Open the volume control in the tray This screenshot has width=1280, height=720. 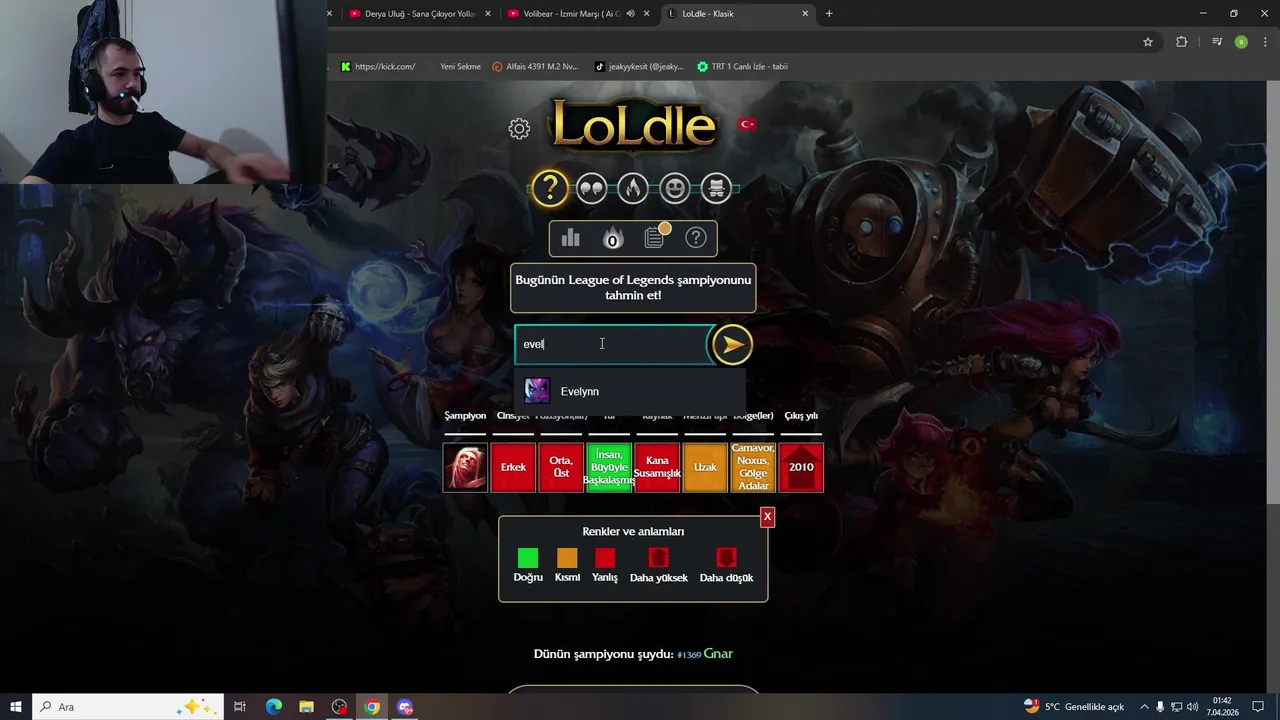[x=1192, y=707]
